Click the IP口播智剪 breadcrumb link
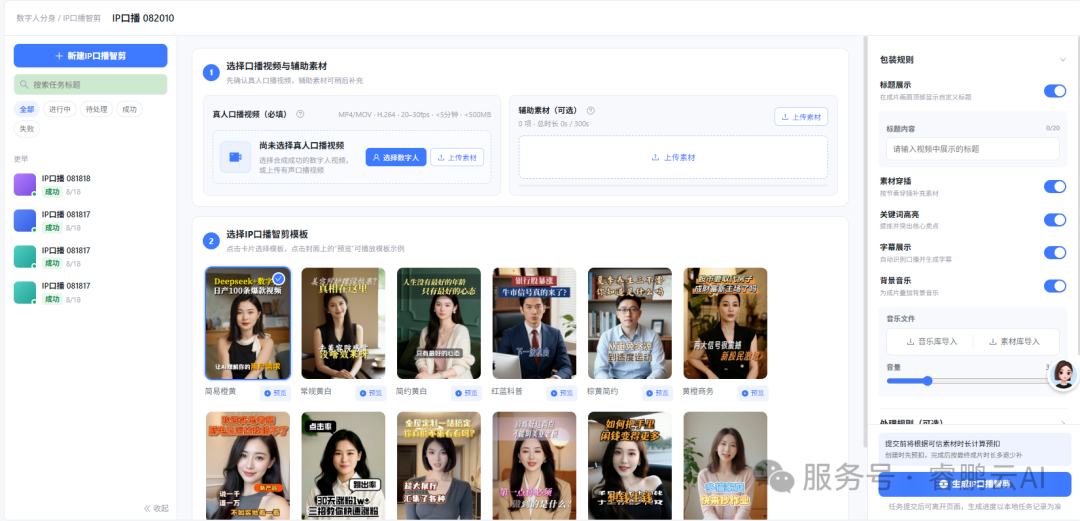 click(x=82, y=18)
